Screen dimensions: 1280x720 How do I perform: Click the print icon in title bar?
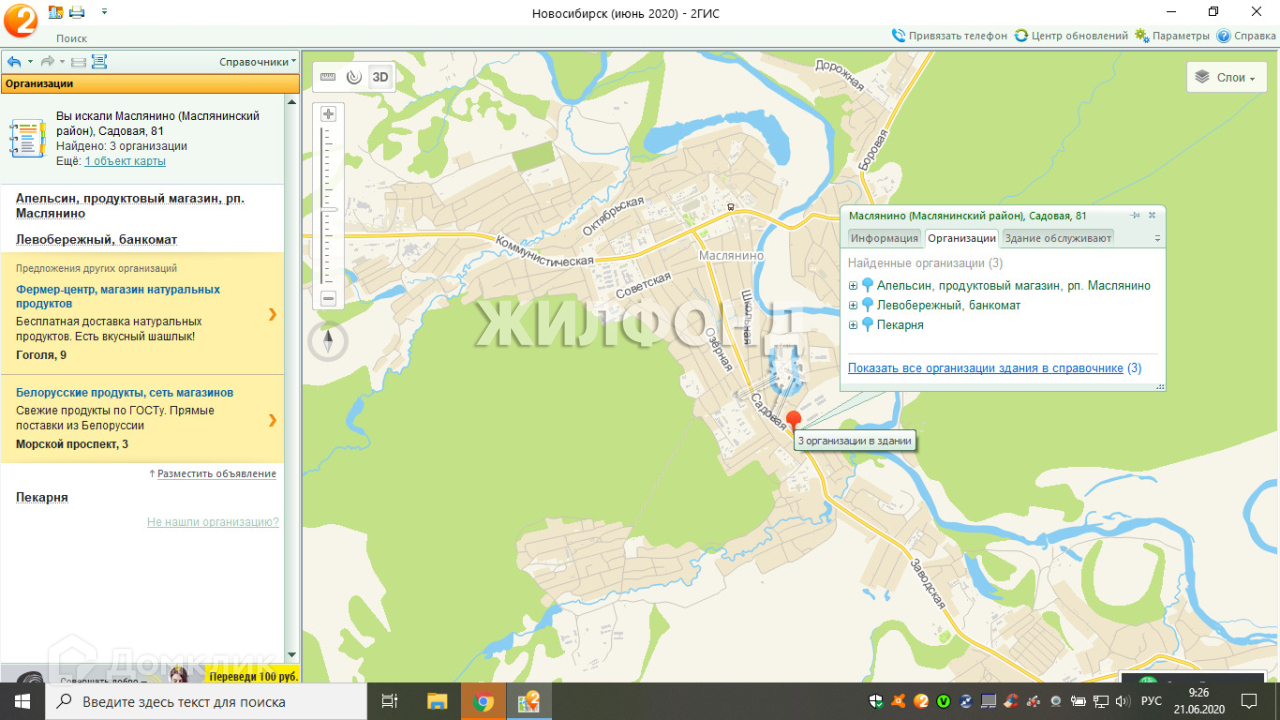pyautogui.click(x=77, y=12)
